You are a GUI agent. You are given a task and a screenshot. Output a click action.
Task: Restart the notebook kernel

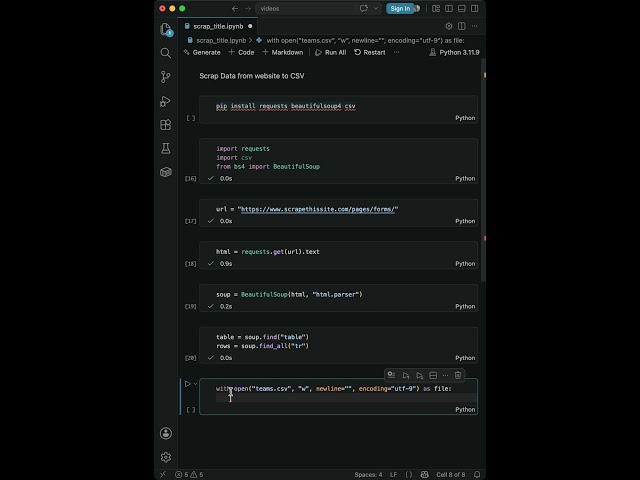[x=370, y=52]
